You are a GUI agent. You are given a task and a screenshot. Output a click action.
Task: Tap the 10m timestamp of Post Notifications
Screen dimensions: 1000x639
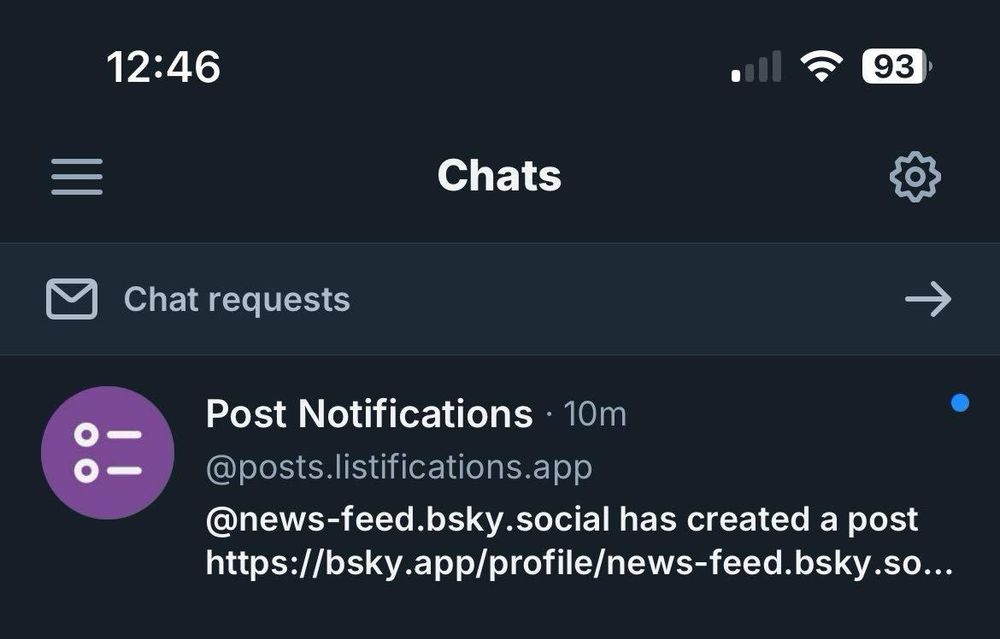[595, 415]
